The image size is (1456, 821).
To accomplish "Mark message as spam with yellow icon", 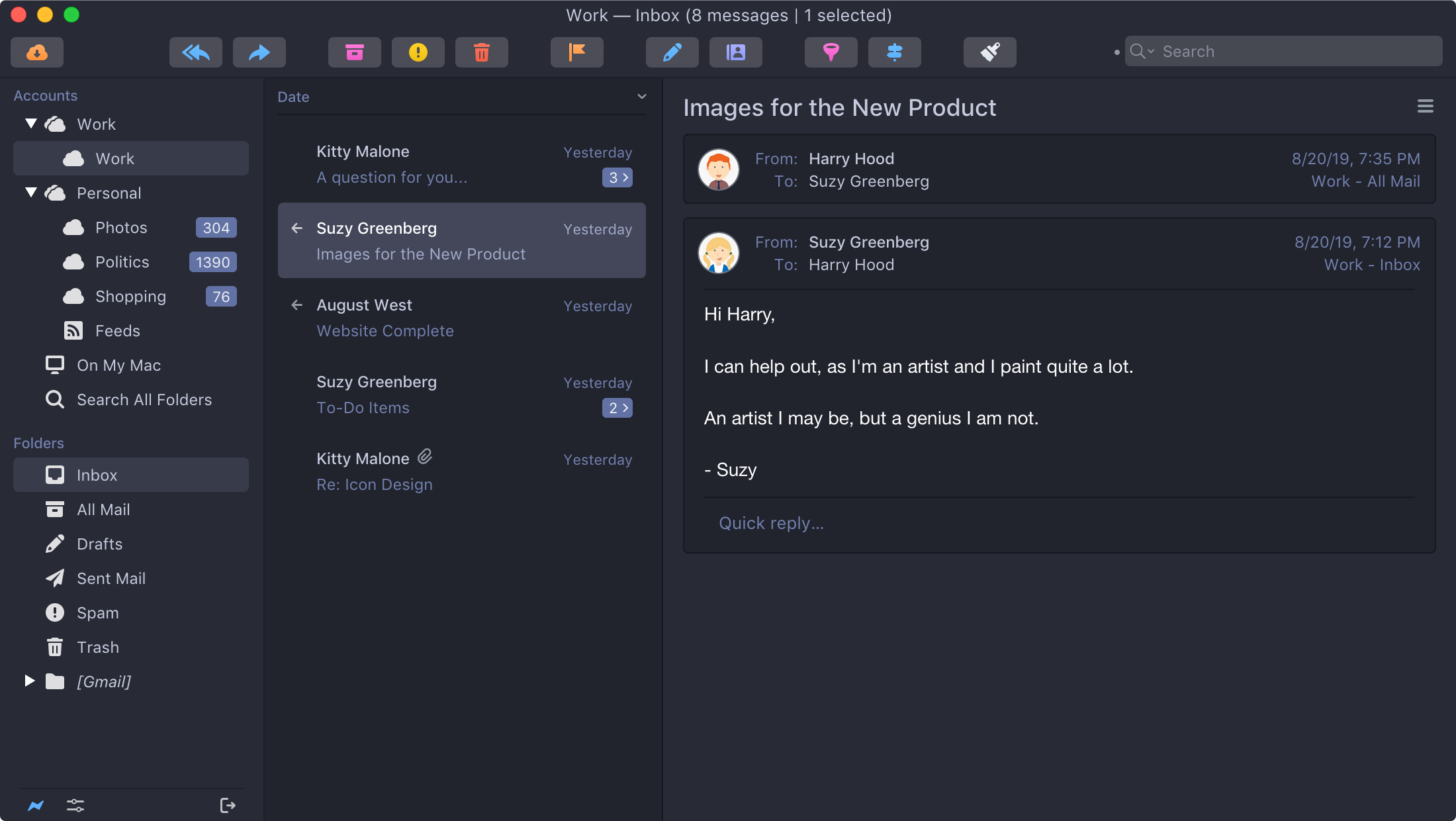I will tap(418, 52).
